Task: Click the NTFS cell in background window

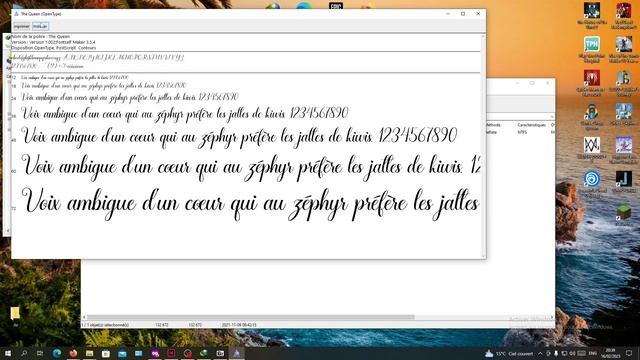Action: [x=522, y=132]
